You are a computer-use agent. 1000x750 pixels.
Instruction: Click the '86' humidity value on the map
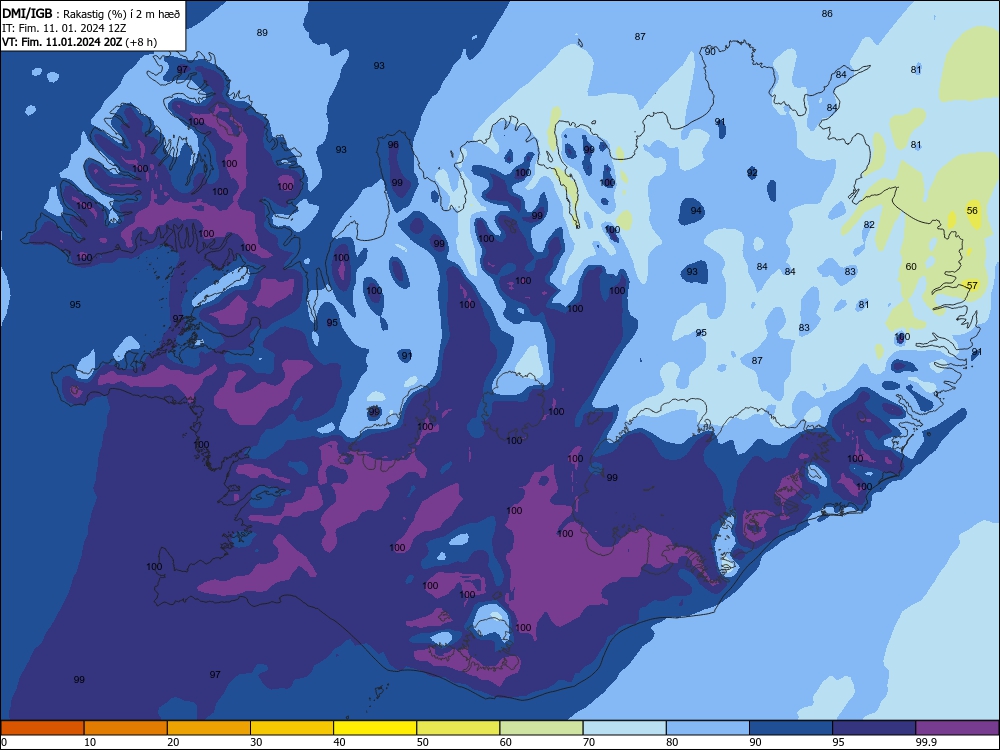pyautogui.click(x=827, y=13)
